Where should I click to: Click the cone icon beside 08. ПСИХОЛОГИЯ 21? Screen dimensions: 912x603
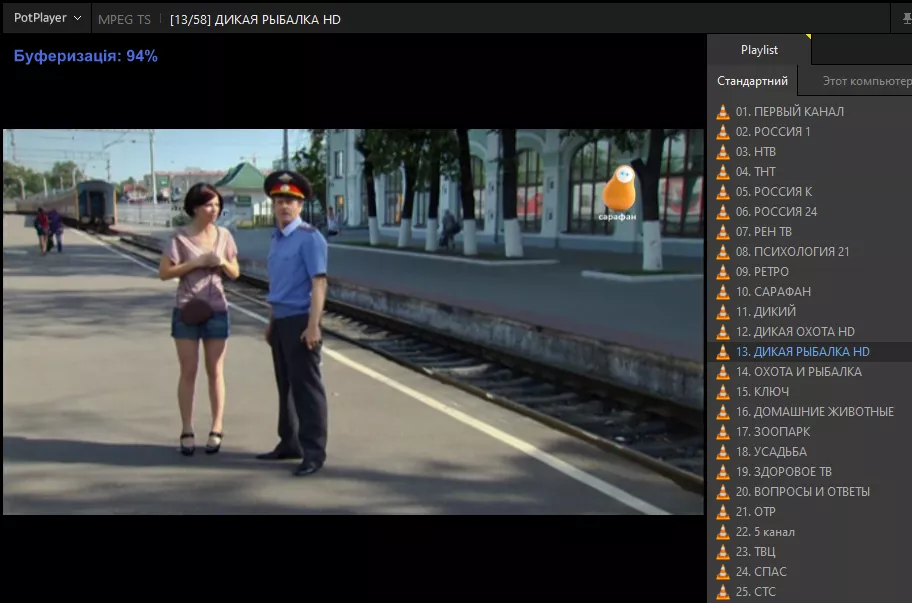point(723,252)
